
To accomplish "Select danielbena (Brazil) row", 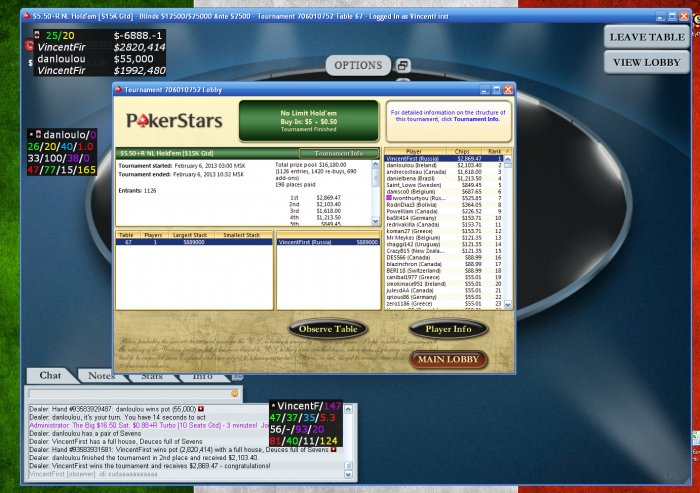I will (x=444, y=178).
